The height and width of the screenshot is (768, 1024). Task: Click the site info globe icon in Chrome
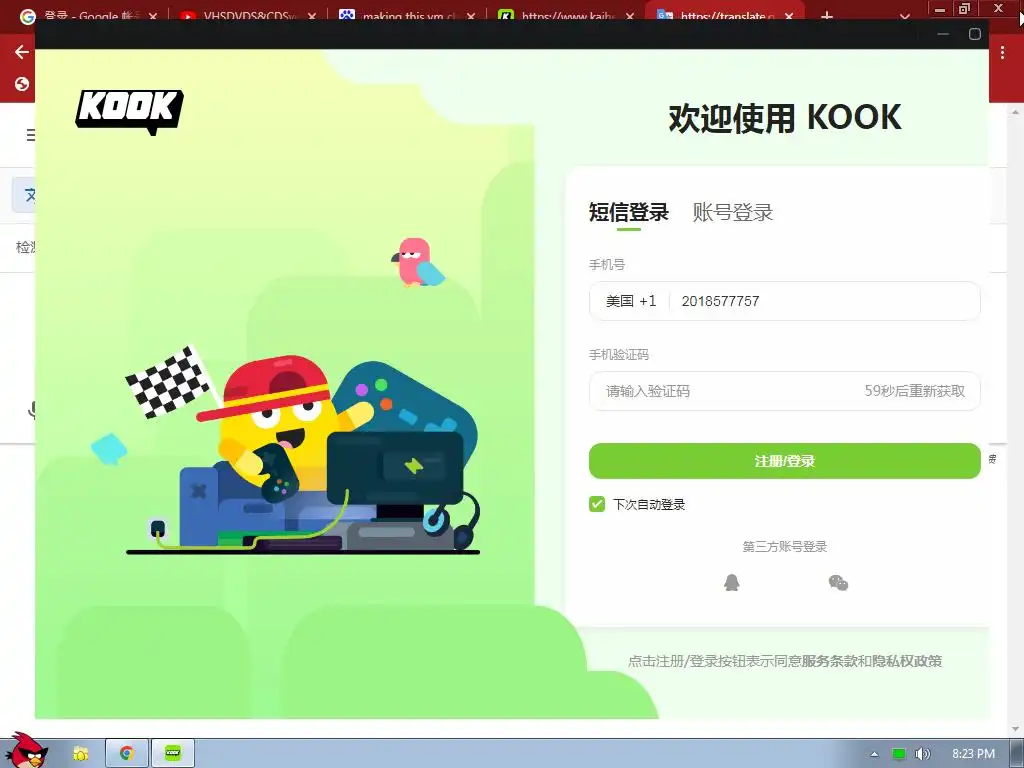tap(22, 84)
